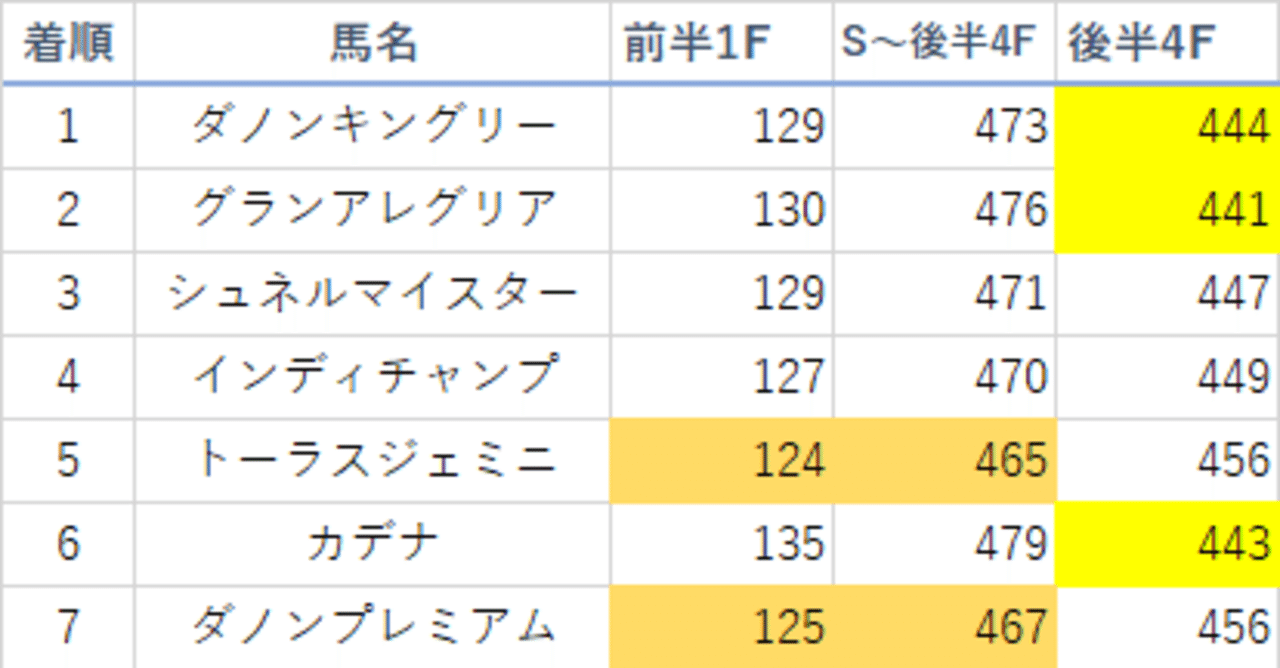Click the 後半4F column header
1280x668 pixels.
click(1167, 44)
